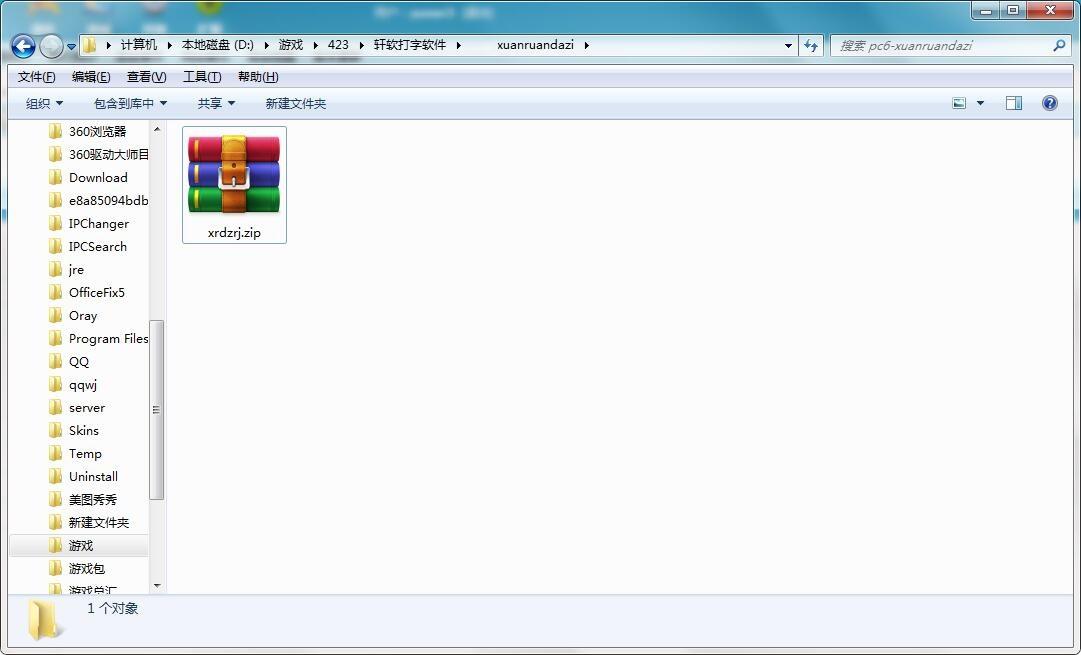The image size is (1081, 655).
Task: Click the folder icon in address bar
Action: click(90, 46)
